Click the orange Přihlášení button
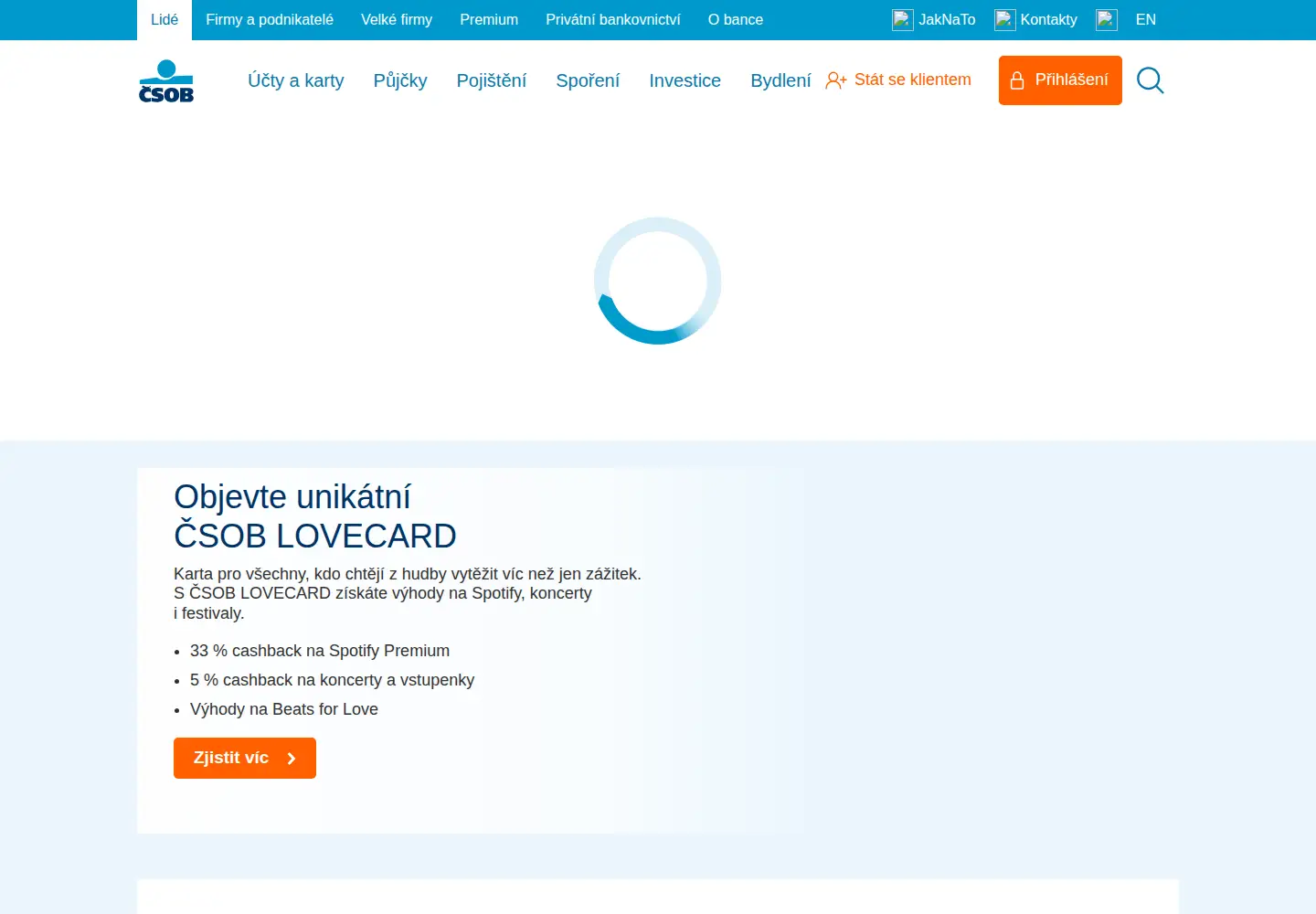This screenshot has height=914, width=1316. click(1060, 80)
